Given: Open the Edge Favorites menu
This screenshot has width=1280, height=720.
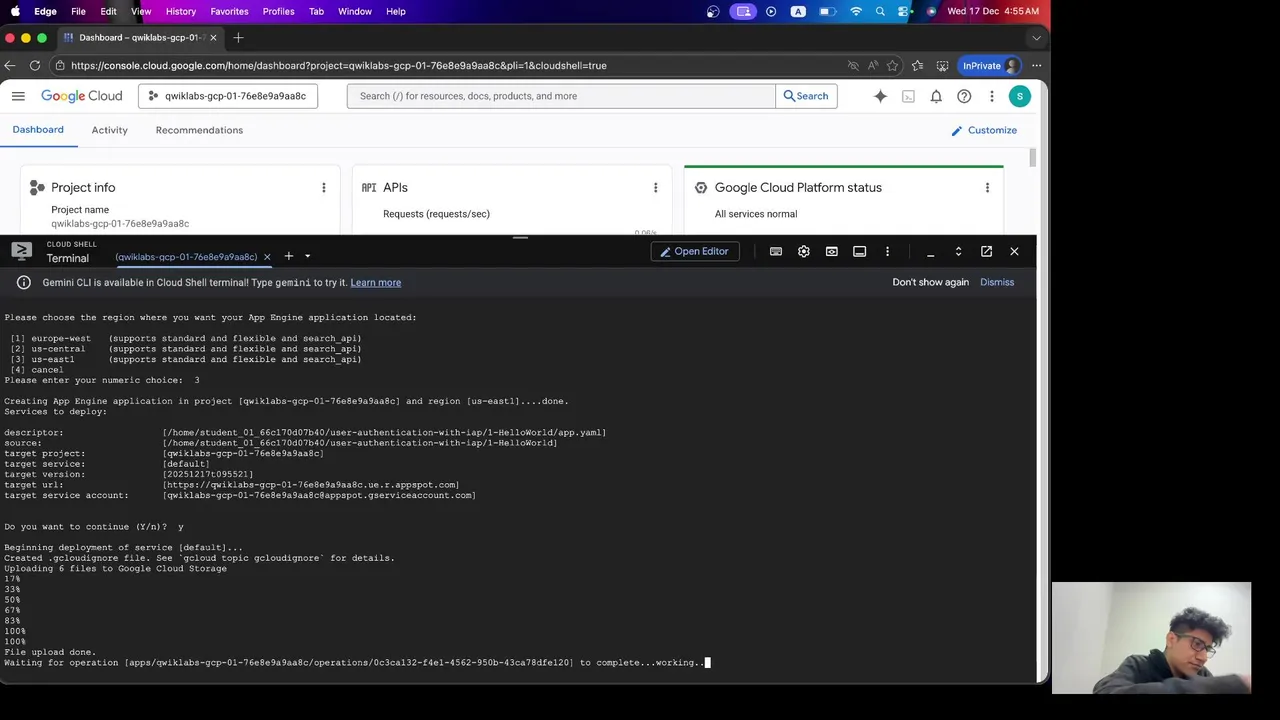Looking at the screenshot, I should (x=229, y=11).
